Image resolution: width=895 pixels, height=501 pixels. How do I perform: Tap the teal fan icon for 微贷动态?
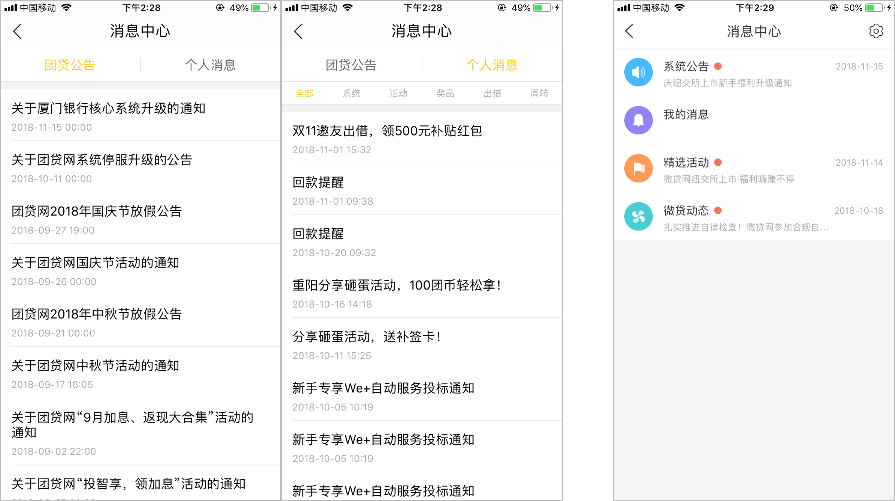tap(638, 216)
